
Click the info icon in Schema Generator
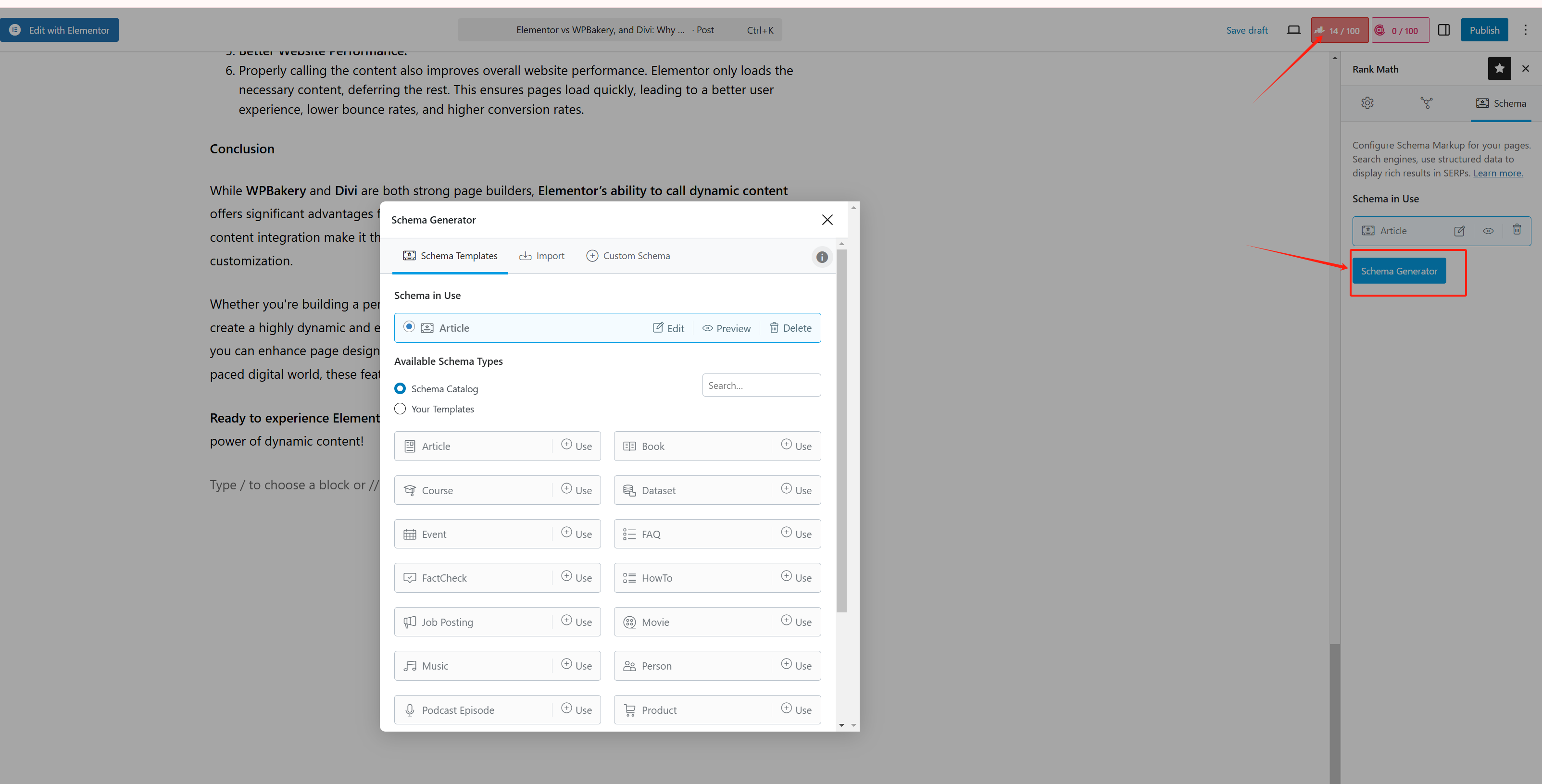822,257
